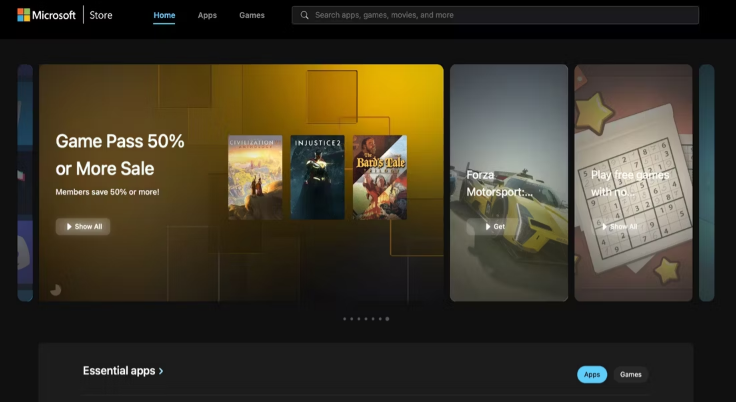This screenshot has height=402, width=736.
Task: Click the Members save 50% subtitle
Action: pos(107,192)
